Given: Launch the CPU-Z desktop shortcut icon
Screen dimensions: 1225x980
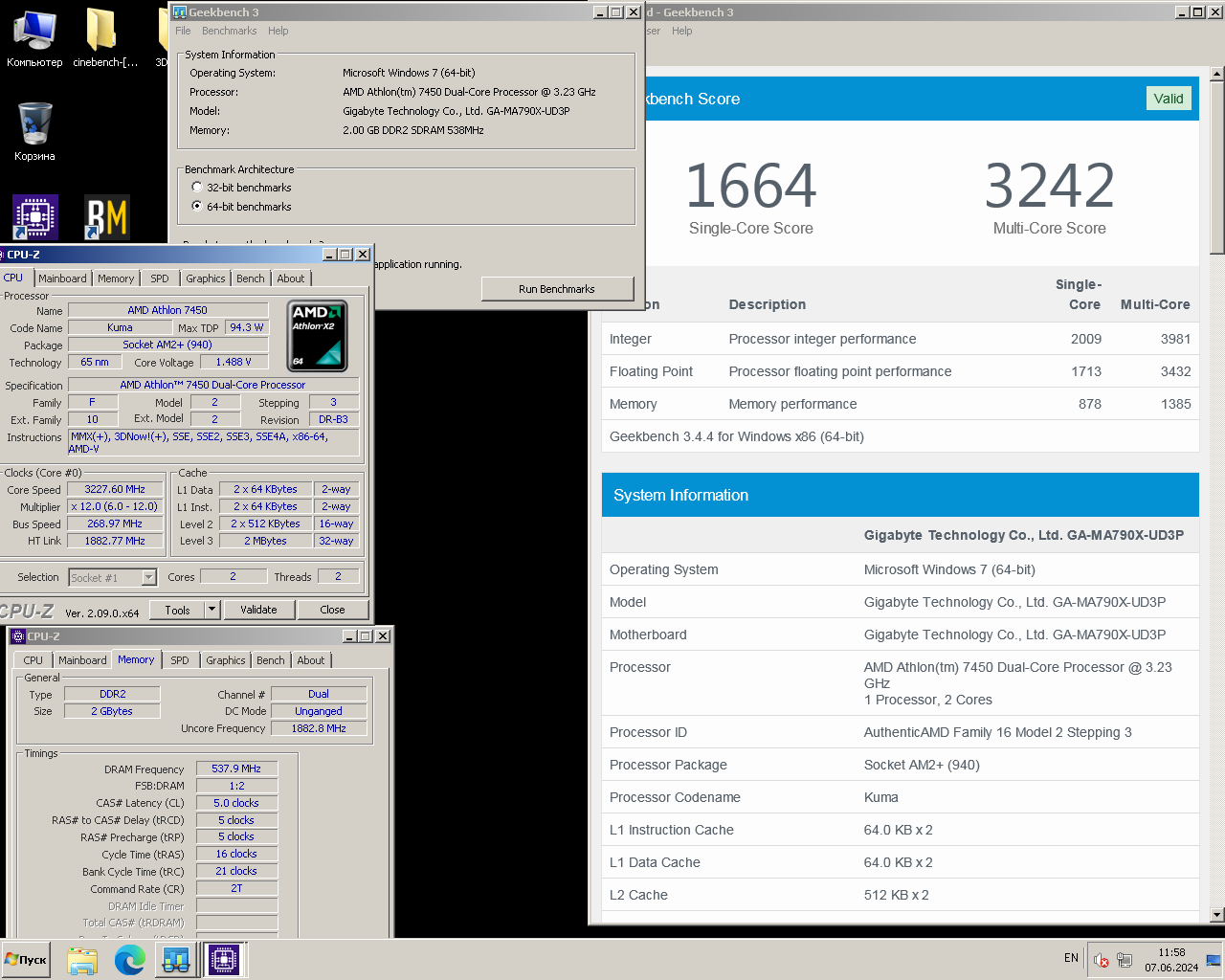Looking at the screenshot, I should click(35, 217).
